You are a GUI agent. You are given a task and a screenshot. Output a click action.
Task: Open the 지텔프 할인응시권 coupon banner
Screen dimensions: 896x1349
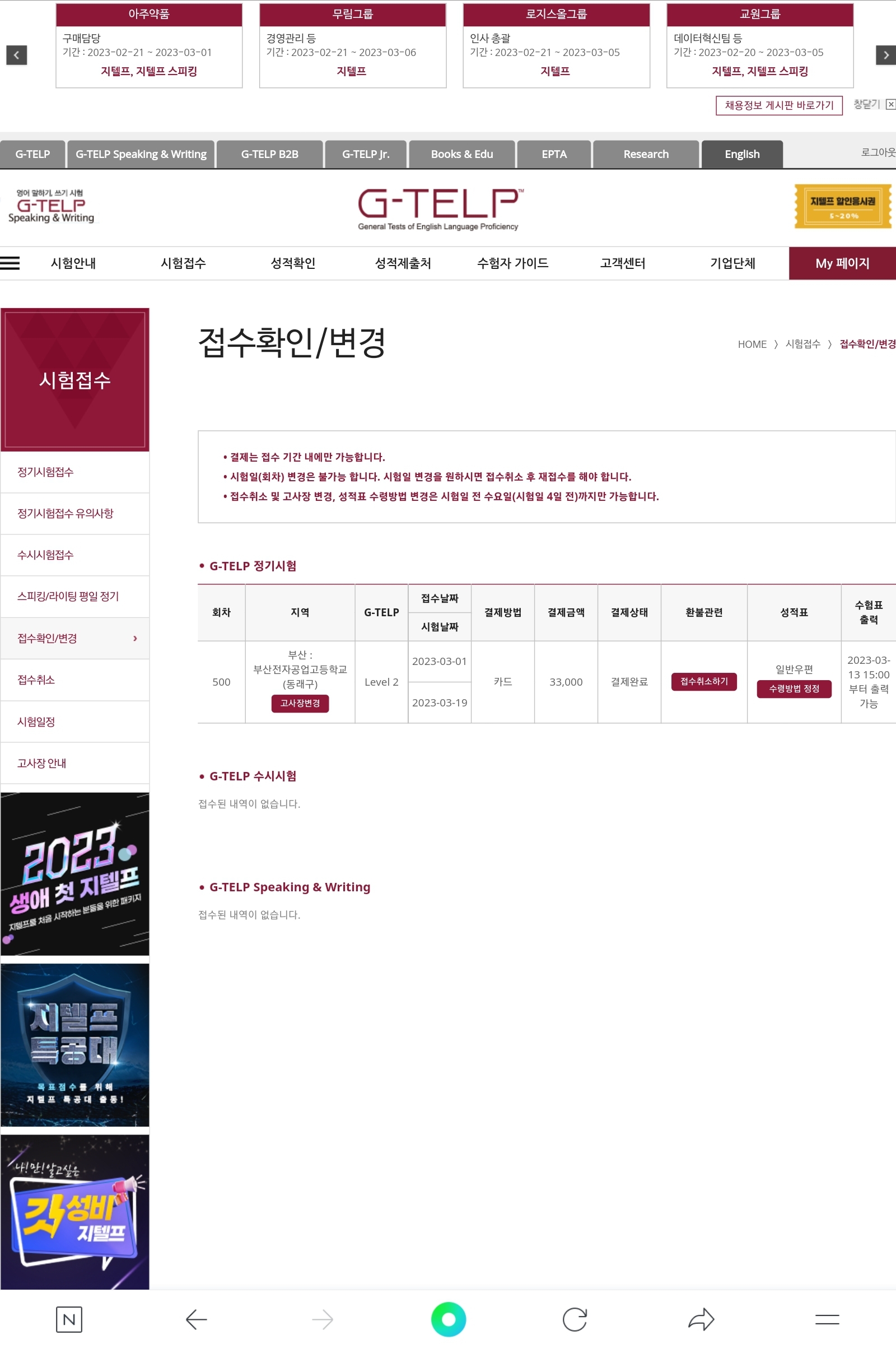(843, 206)
